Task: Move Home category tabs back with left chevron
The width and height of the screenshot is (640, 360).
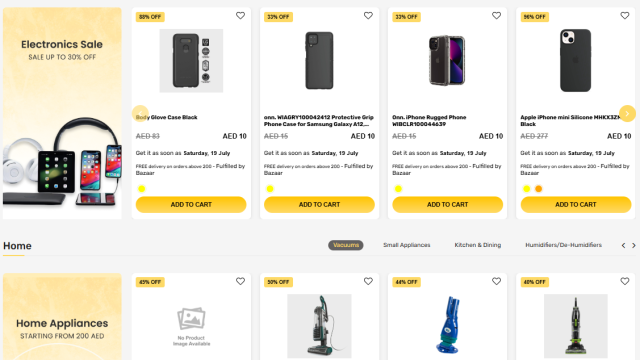Action: tap(623, 245)
